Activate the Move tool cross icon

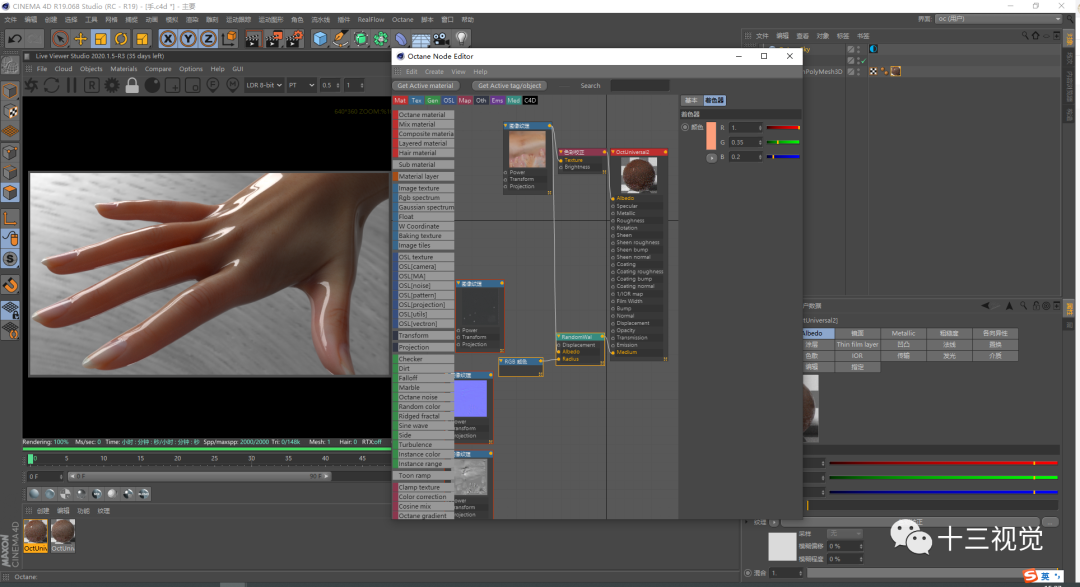[x=81, y=39]
